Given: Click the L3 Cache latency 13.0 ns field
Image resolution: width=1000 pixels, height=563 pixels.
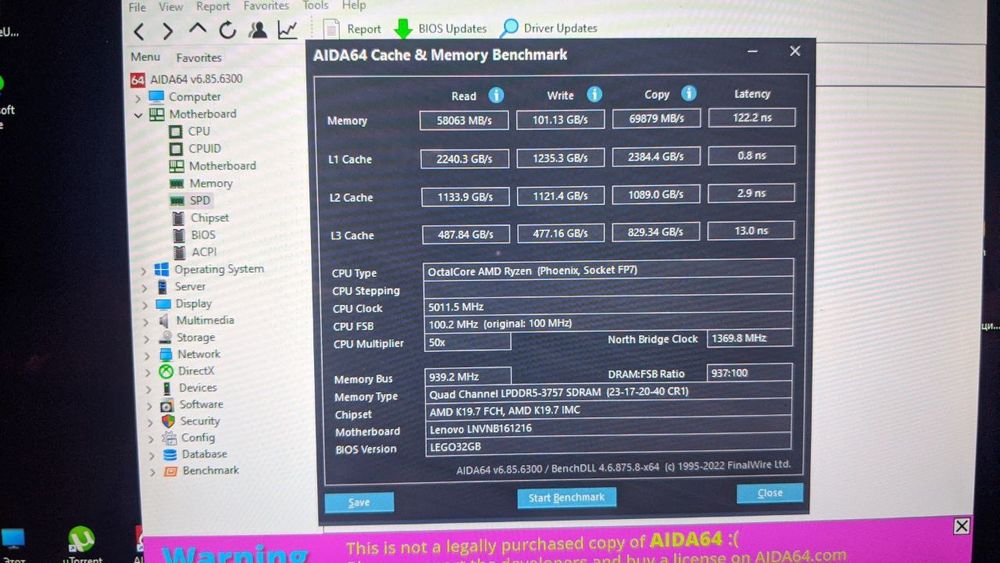Looking at the screenshot, I should click(751, 230).
